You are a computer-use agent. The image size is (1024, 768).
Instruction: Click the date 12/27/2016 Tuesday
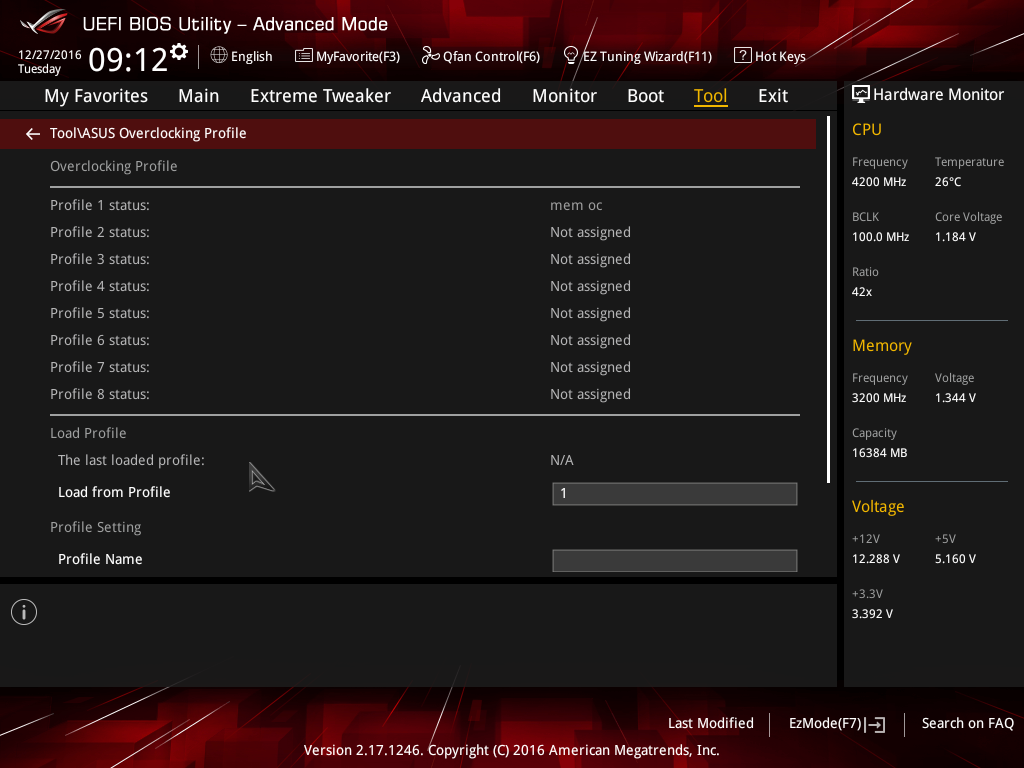[50, 61]
